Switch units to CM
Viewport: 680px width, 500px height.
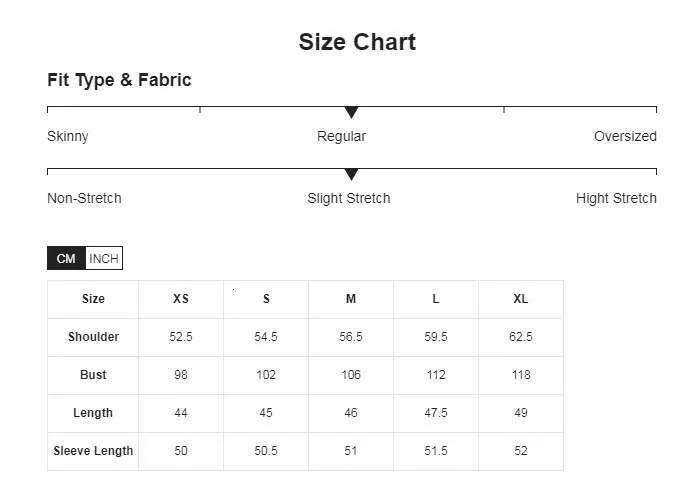66,259
